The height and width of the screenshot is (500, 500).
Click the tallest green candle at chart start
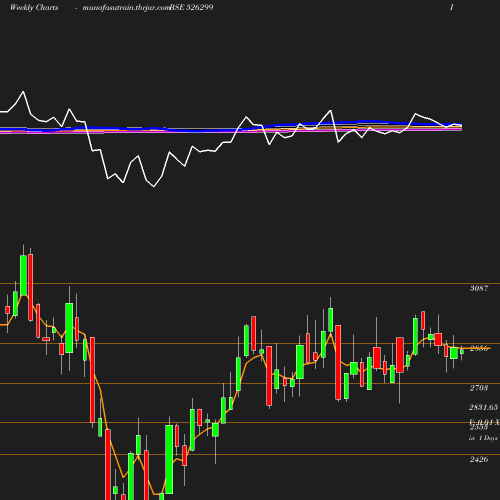pos(23,275)
